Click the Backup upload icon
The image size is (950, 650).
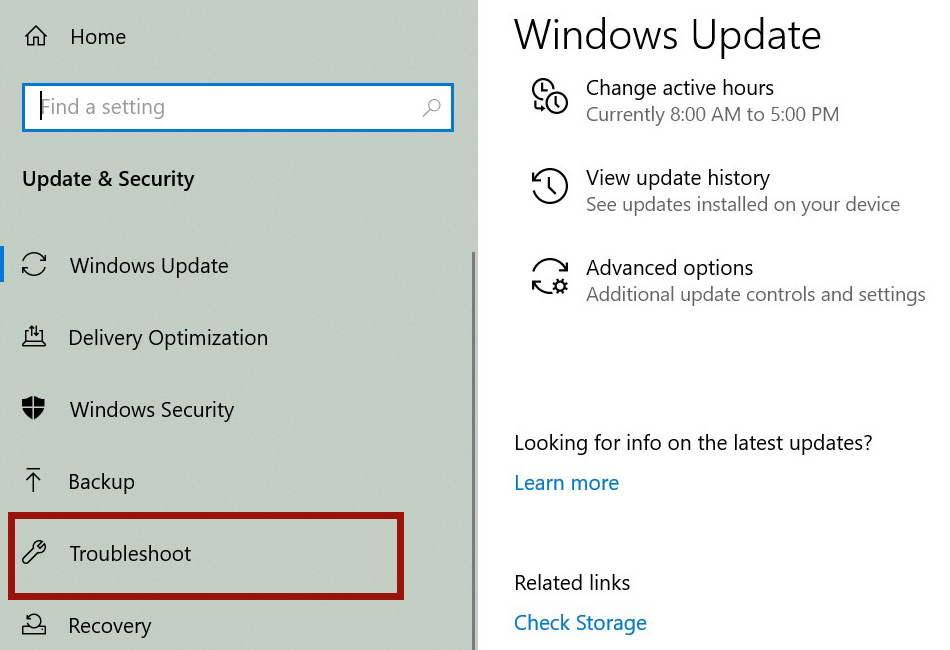pyautogui.click(x=35, y=481)
